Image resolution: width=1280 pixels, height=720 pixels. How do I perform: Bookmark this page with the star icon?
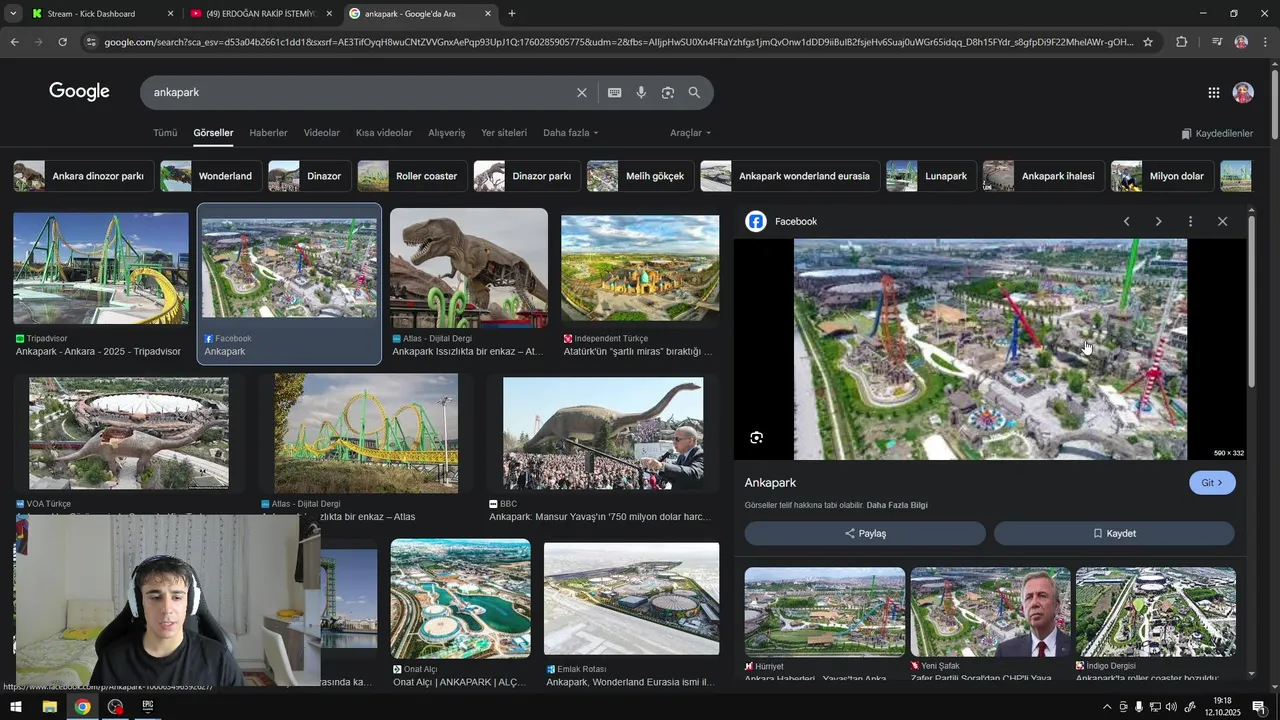tap(1148, 42)
